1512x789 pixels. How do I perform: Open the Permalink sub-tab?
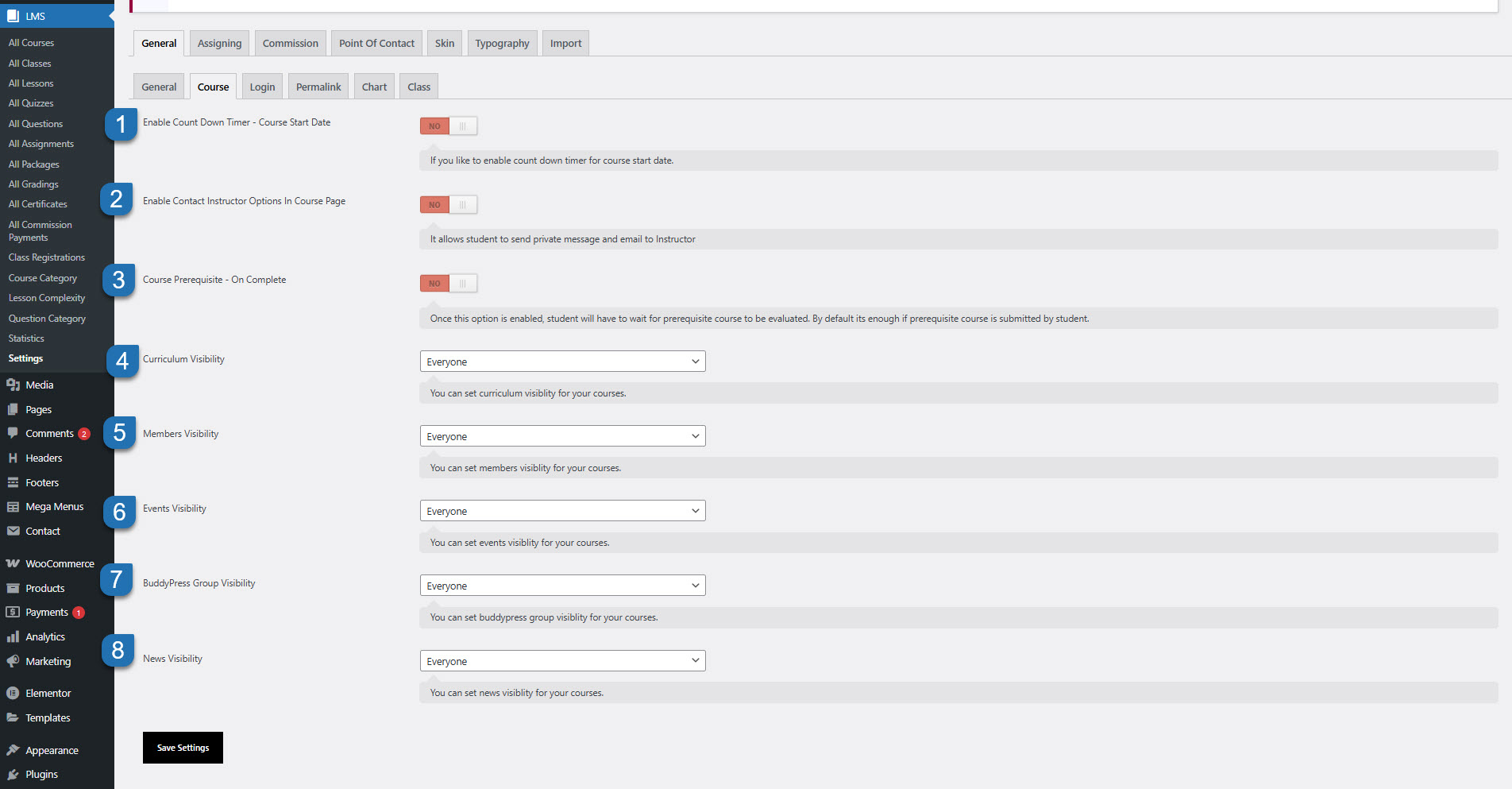click(x=318, y=87)
